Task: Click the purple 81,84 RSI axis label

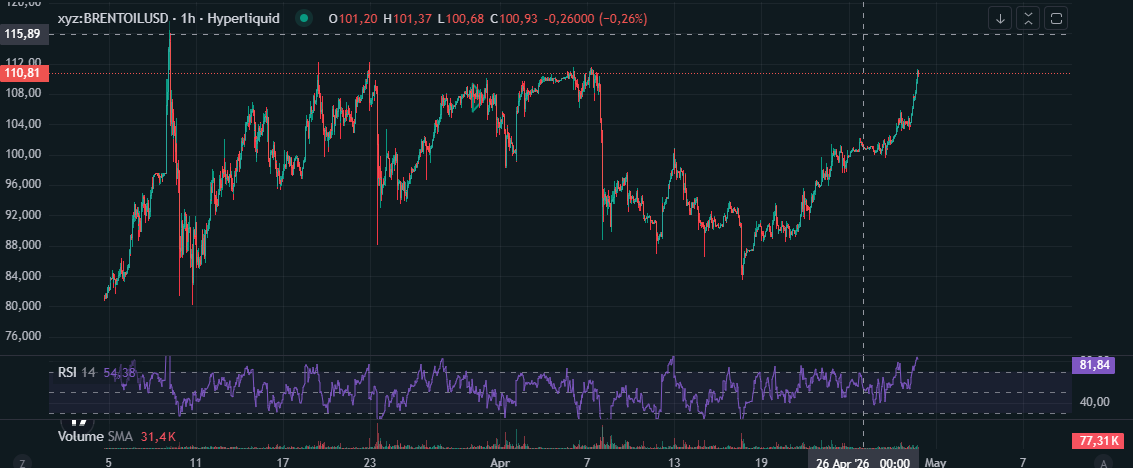Action: point(1094,365)
